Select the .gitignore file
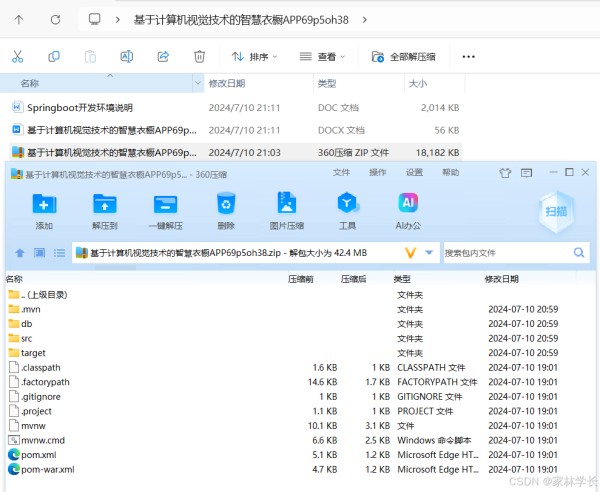 pos(35,397)
